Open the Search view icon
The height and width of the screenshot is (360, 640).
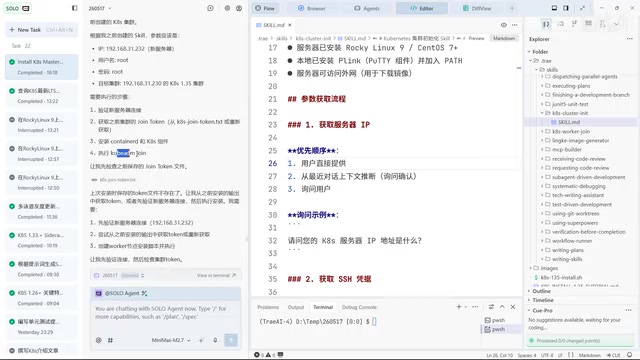tap(560, 24)
